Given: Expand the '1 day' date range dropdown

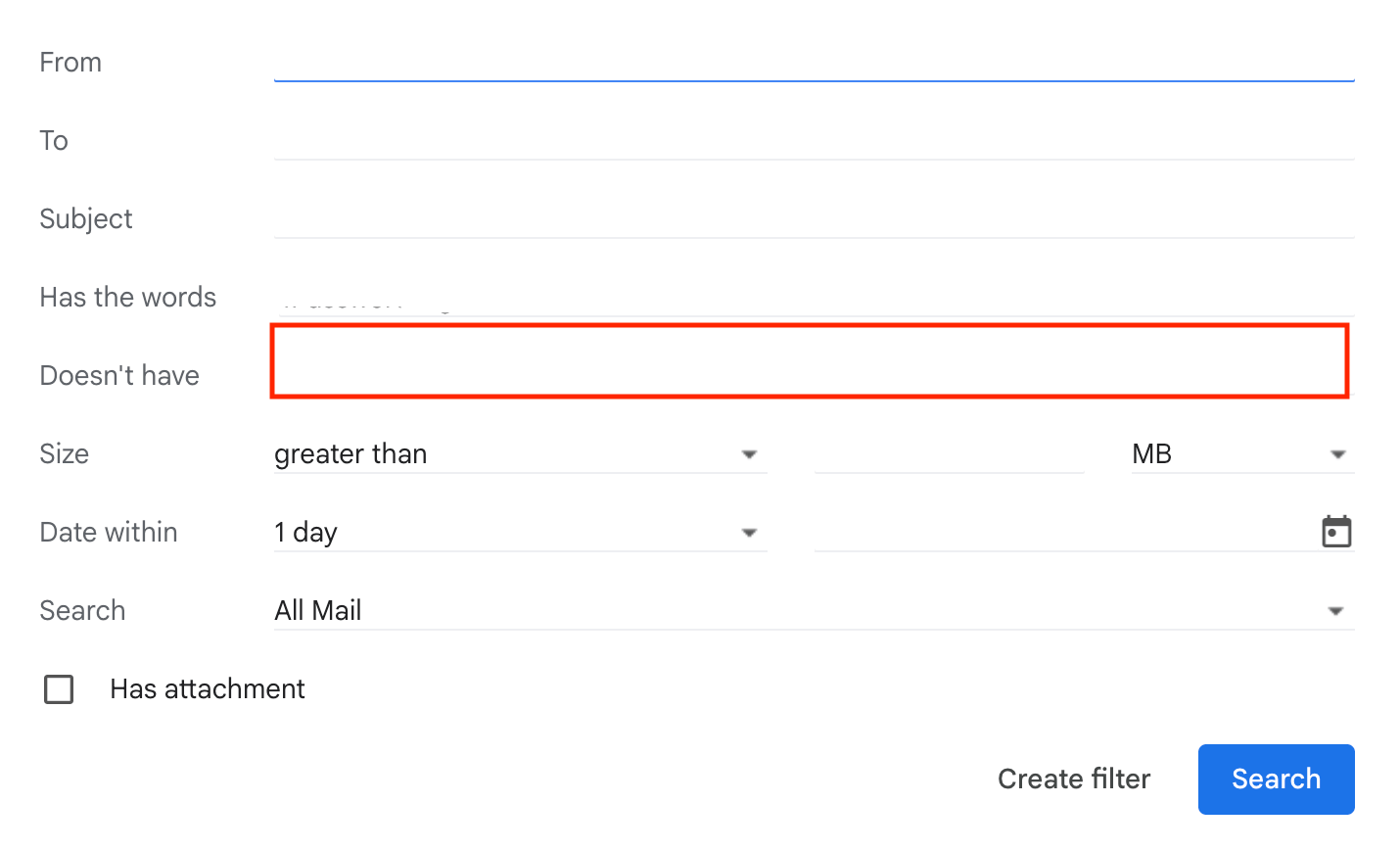Looking at the screenshot, I should 520,533.
